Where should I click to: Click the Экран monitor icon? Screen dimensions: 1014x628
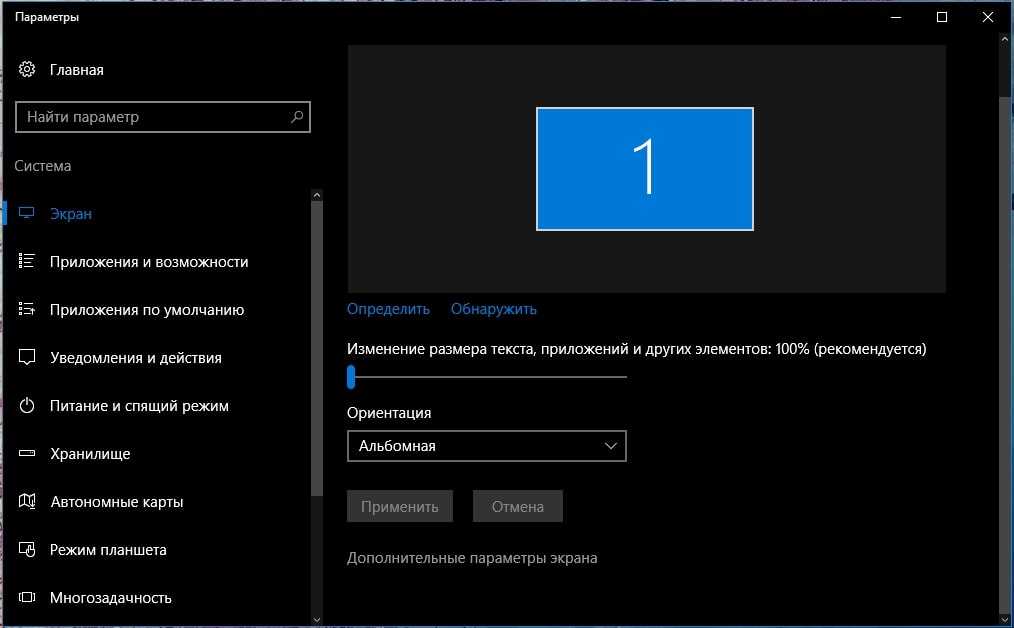(x=27, y=213)
